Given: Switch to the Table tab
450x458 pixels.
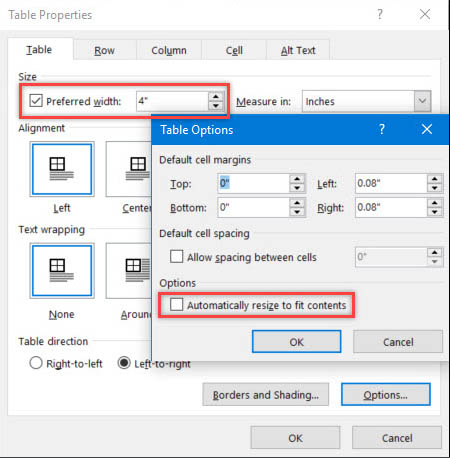Looking at the screenshot, I should [39, 50].
